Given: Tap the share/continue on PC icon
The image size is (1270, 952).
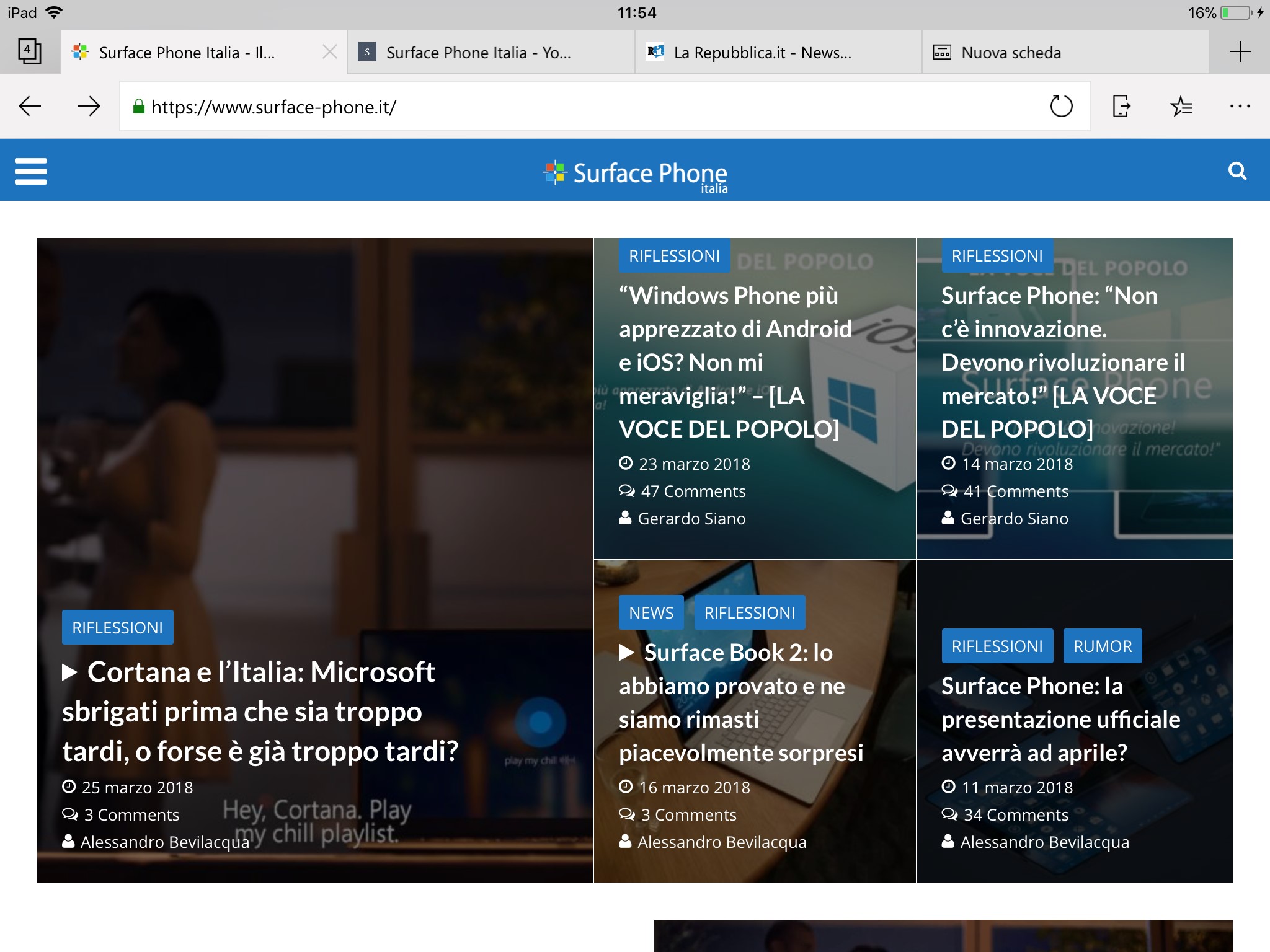Looking at the screenshot, I should [x=1121, y=106].
